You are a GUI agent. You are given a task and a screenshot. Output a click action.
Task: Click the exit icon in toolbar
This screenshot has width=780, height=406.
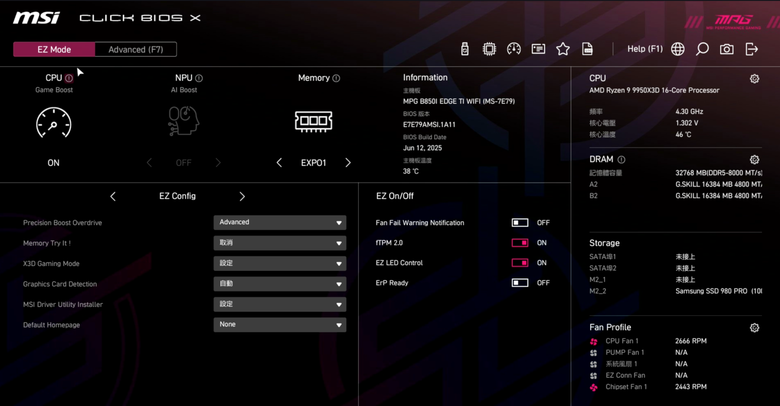(x=752, y=49)
